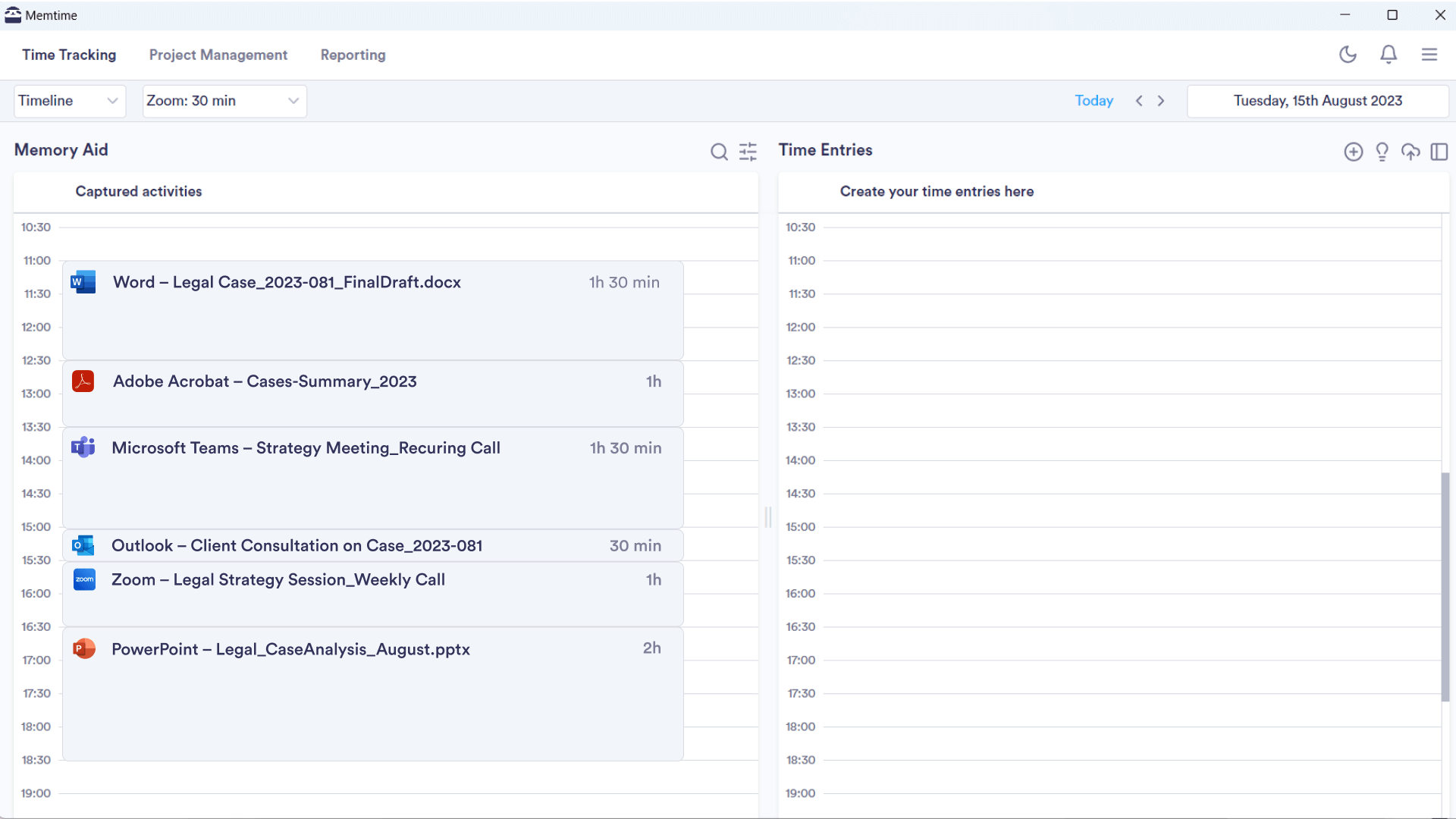
Task: Click the lightbulb suggestions icon
Action: (x=1382, y=152)
